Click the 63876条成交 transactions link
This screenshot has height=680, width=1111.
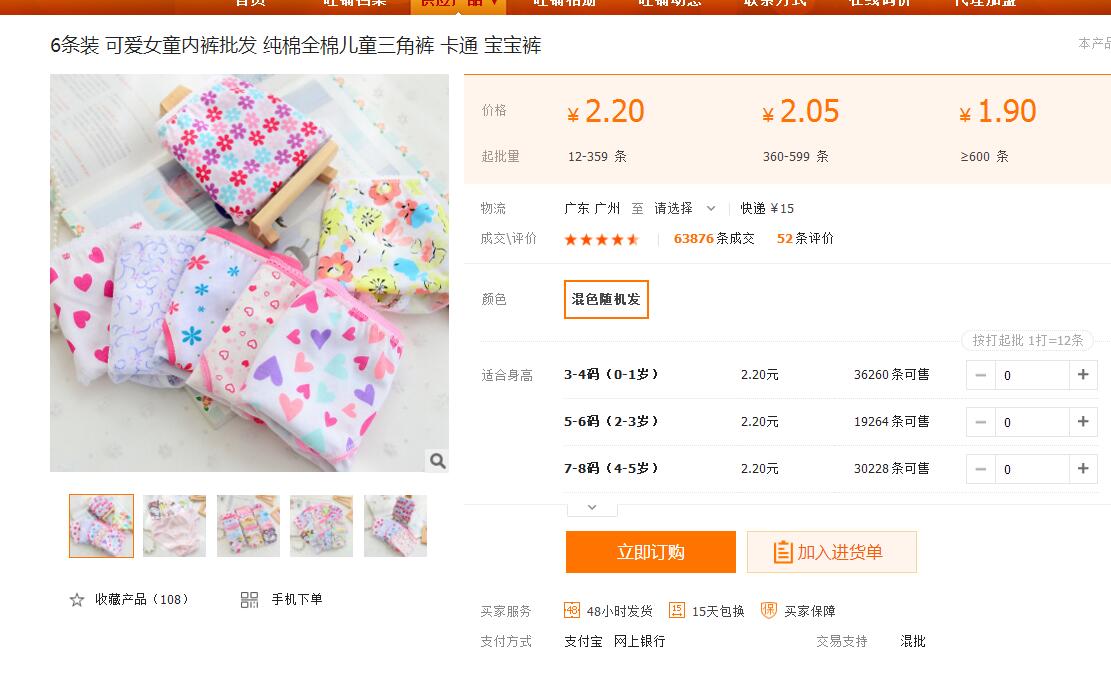(714, 238)
